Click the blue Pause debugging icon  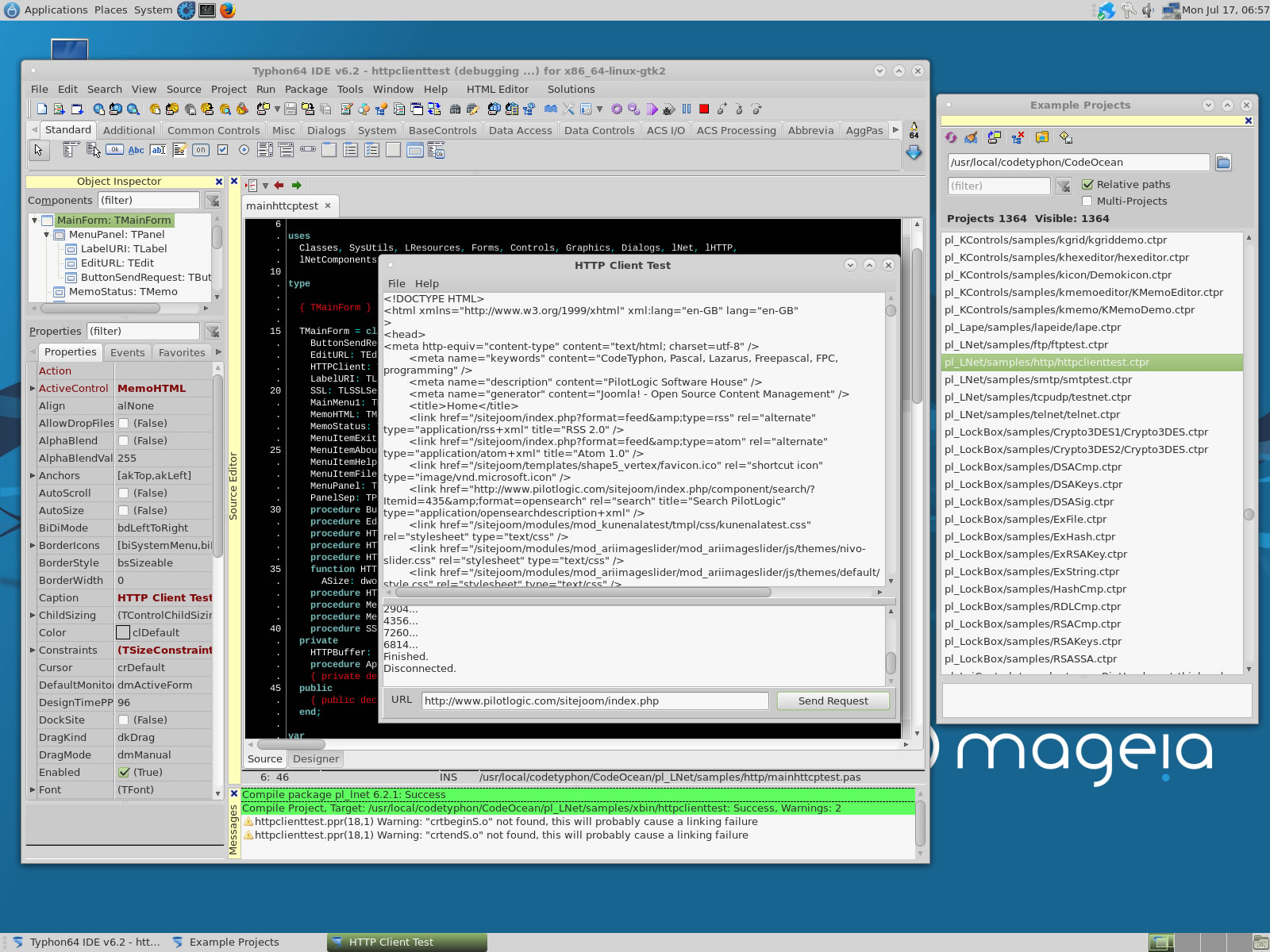coord(686,109)
